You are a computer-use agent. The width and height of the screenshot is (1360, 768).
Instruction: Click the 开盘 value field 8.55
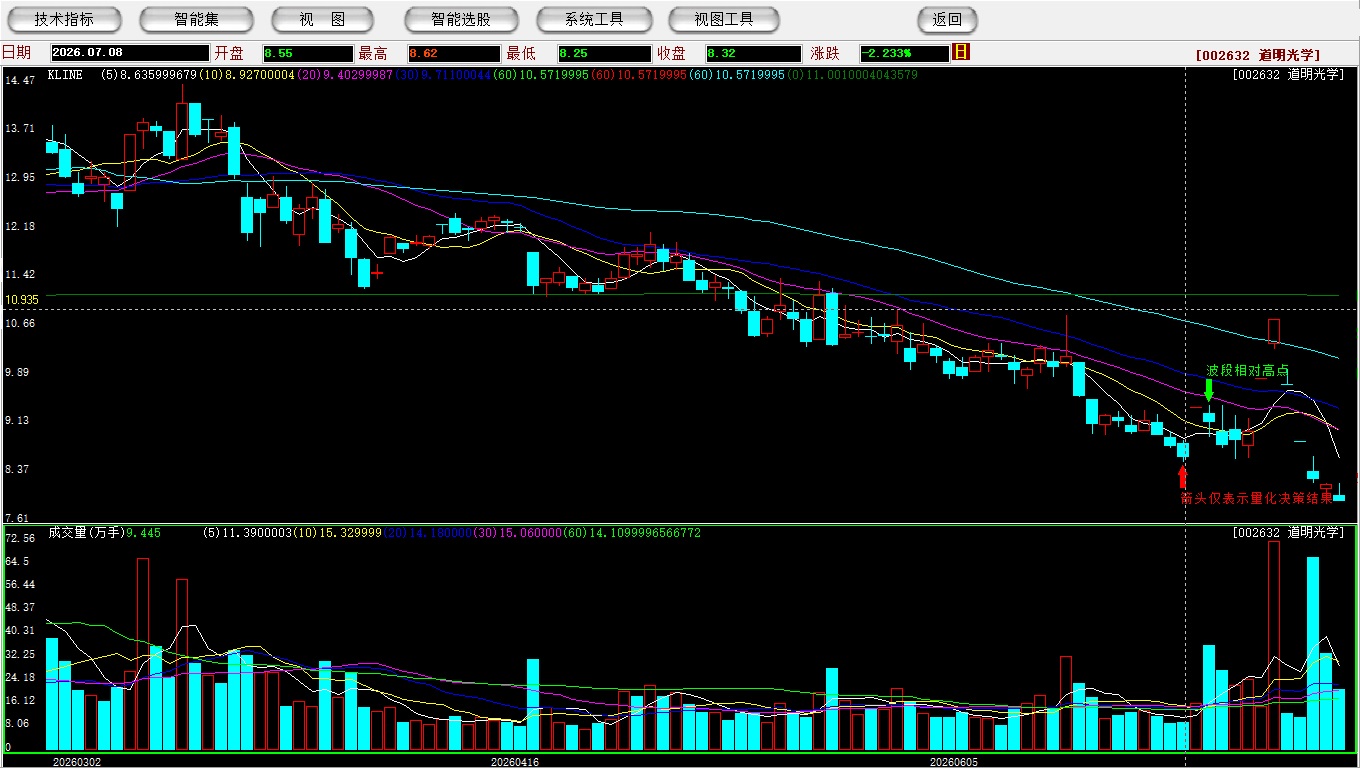point(308,53)
